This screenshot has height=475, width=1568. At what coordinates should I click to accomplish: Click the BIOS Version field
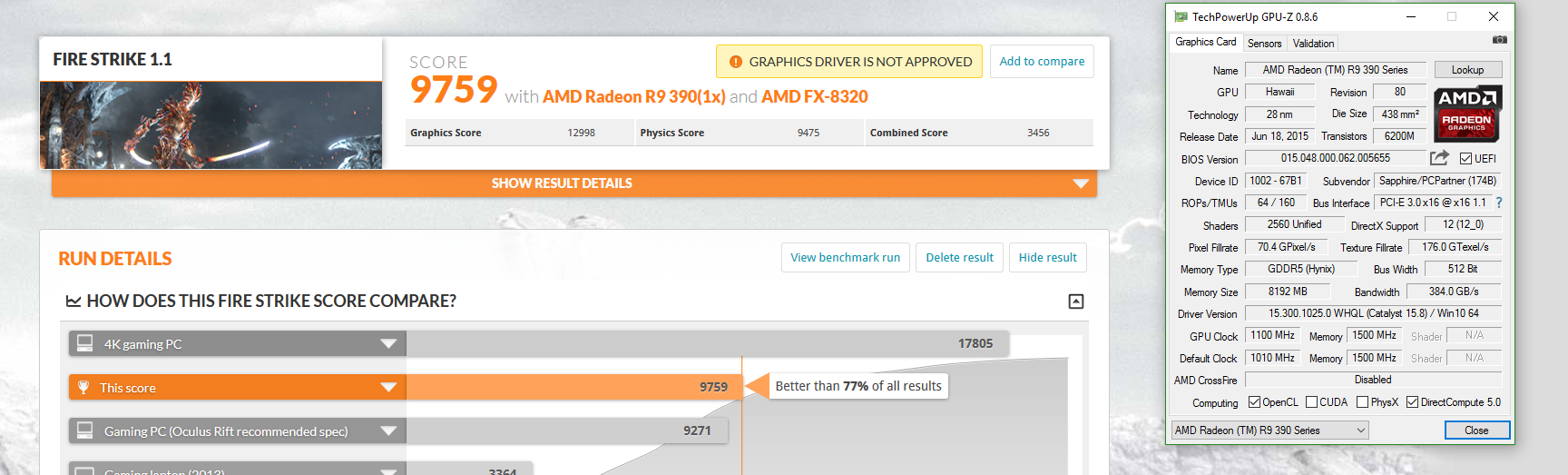pos(1335,158)
